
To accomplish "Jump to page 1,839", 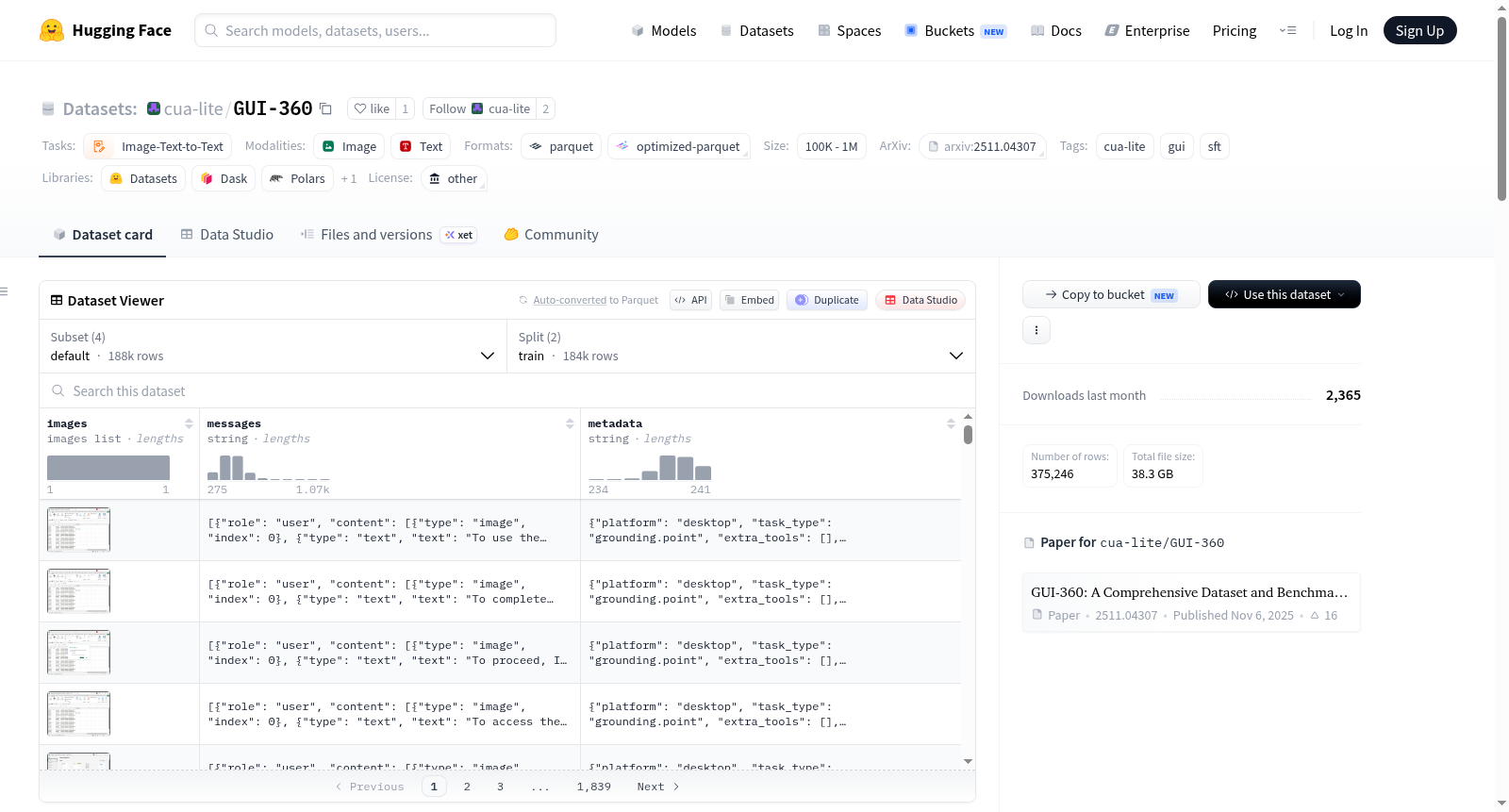I will click(x=594, y=787).
